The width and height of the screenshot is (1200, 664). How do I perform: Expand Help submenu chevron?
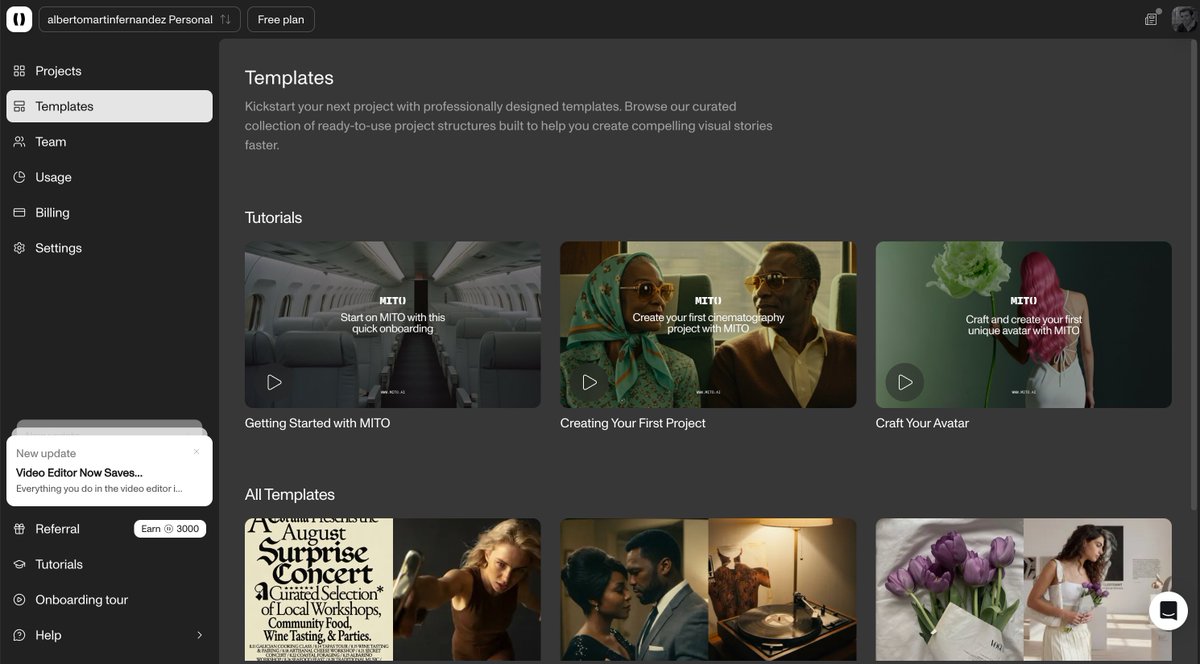pos(199,635)
